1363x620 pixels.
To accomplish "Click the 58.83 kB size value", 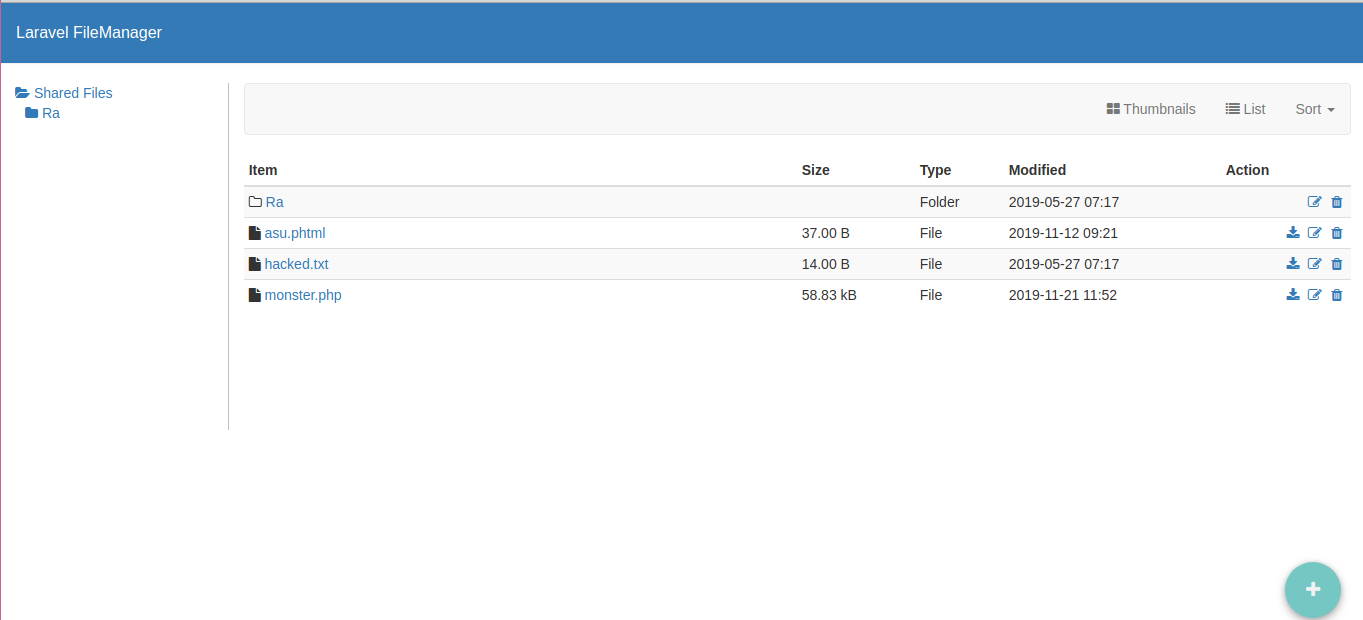I will point(829,295).
